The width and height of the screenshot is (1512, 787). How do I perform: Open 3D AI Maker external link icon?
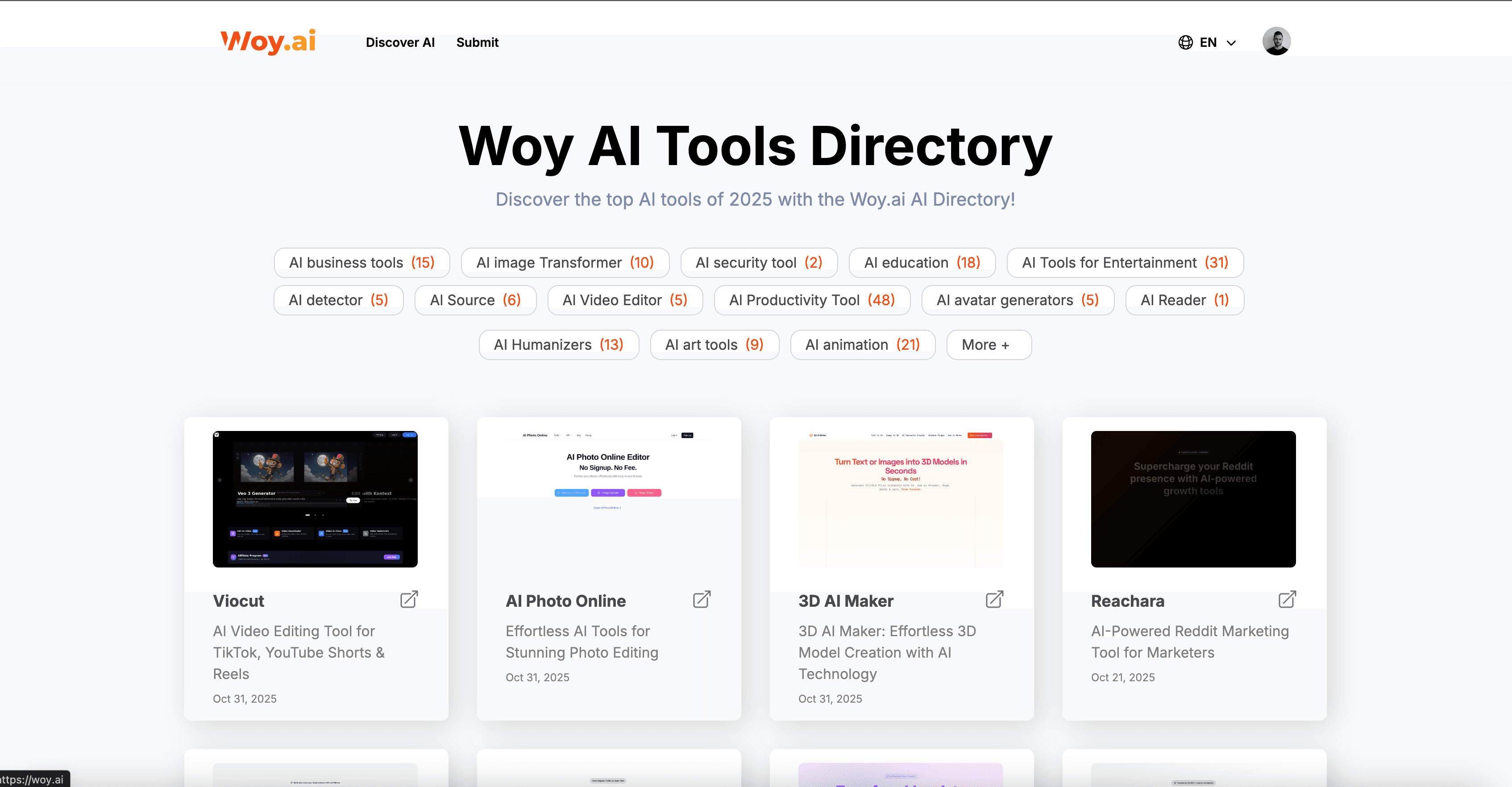994,599
